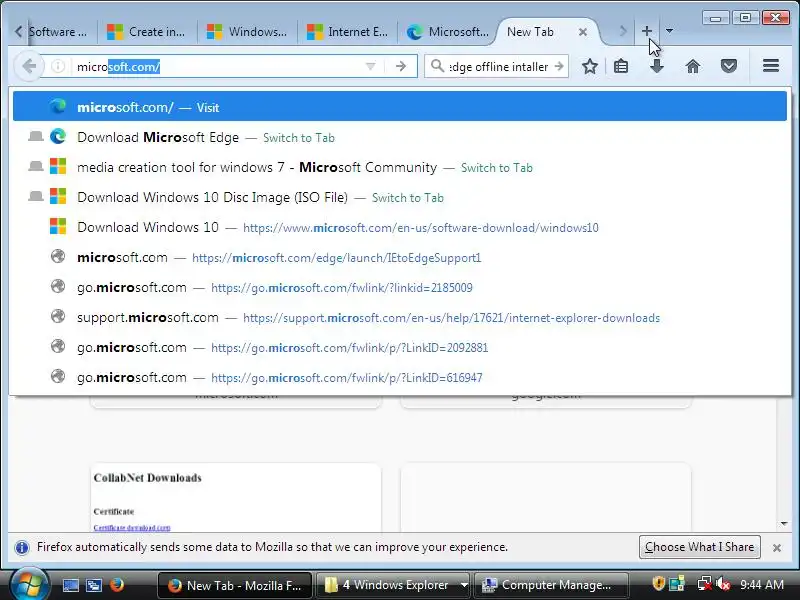Click the 9:44 AM clock
The width and height of the screenshot is (800, 600).
[762, 585]
